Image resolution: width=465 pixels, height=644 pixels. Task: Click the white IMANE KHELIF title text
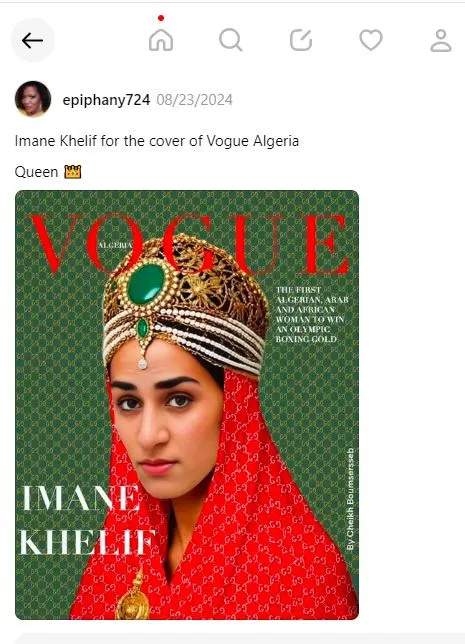87,520
